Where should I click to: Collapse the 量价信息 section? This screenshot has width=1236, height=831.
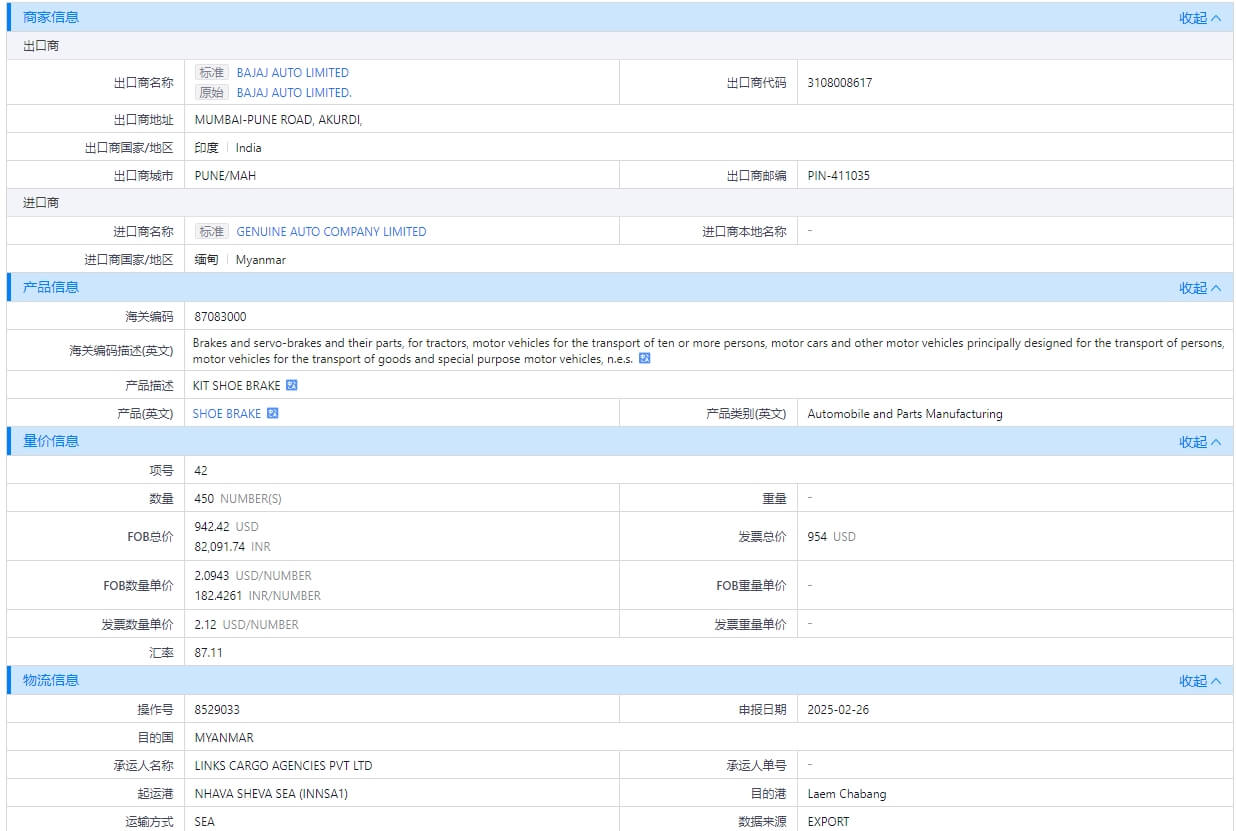1200,442
